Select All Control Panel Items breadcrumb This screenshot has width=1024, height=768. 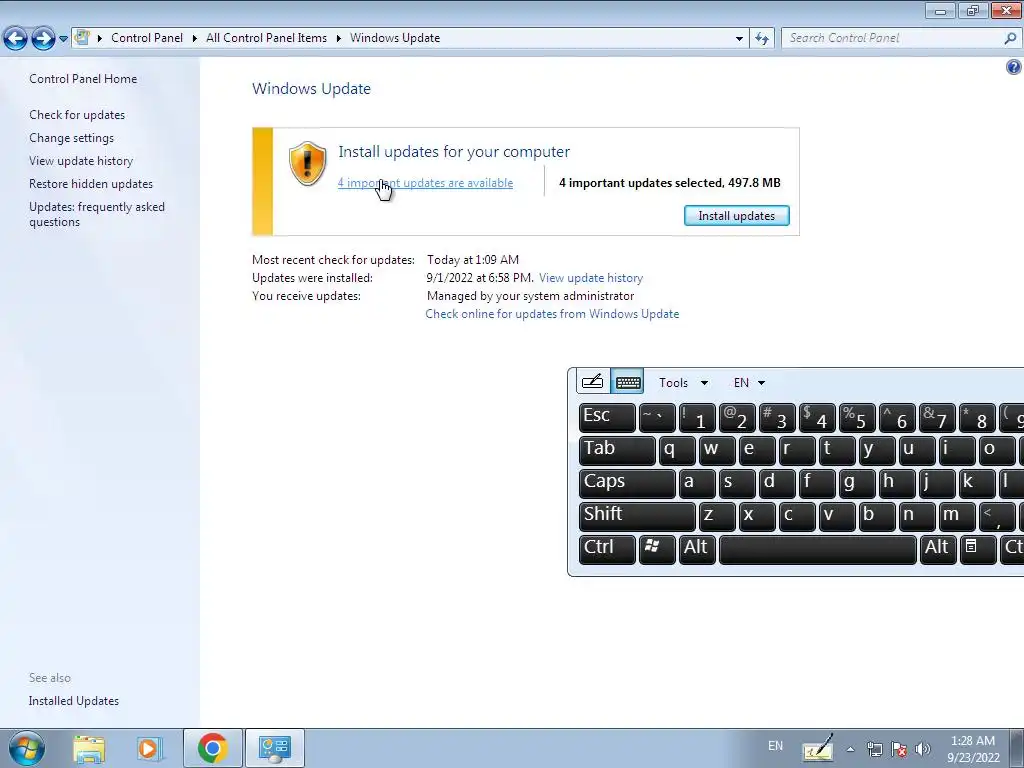(266, 38)
